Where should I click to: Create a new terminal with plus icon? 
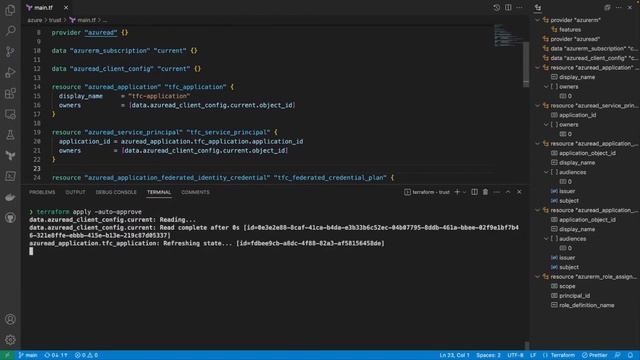457,192
